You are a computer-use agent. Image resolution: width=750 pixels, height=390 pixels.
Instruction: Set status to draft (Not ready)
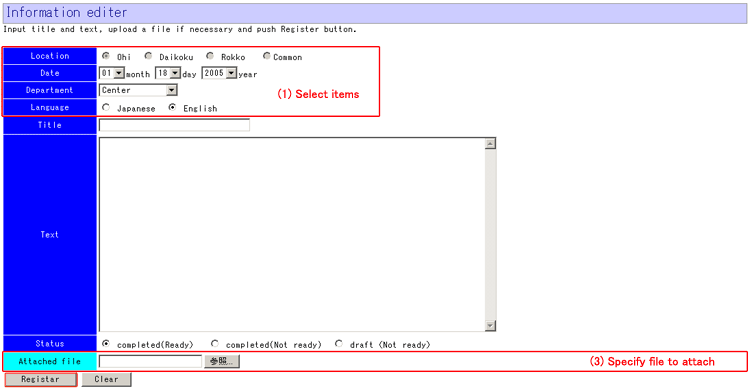339,344
